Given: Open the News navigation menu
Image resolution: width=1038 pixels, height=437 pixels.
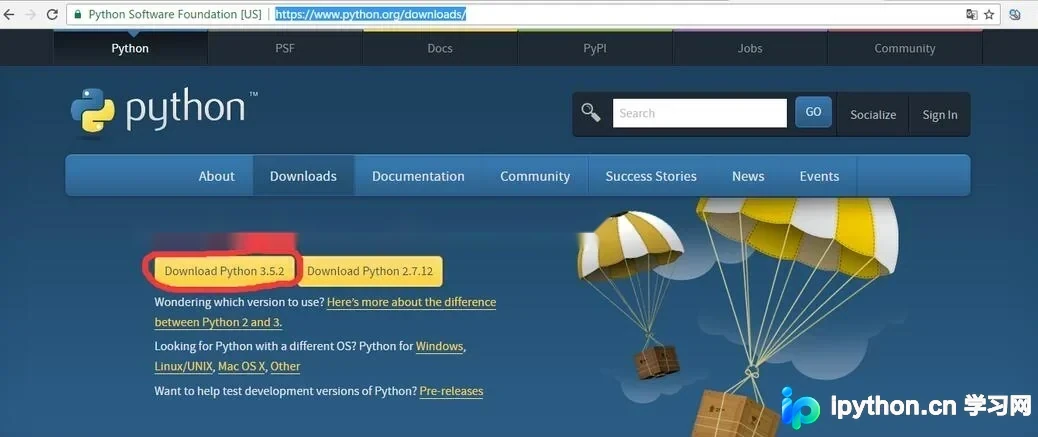Looking at the screenshot, I should coord(748,176).
